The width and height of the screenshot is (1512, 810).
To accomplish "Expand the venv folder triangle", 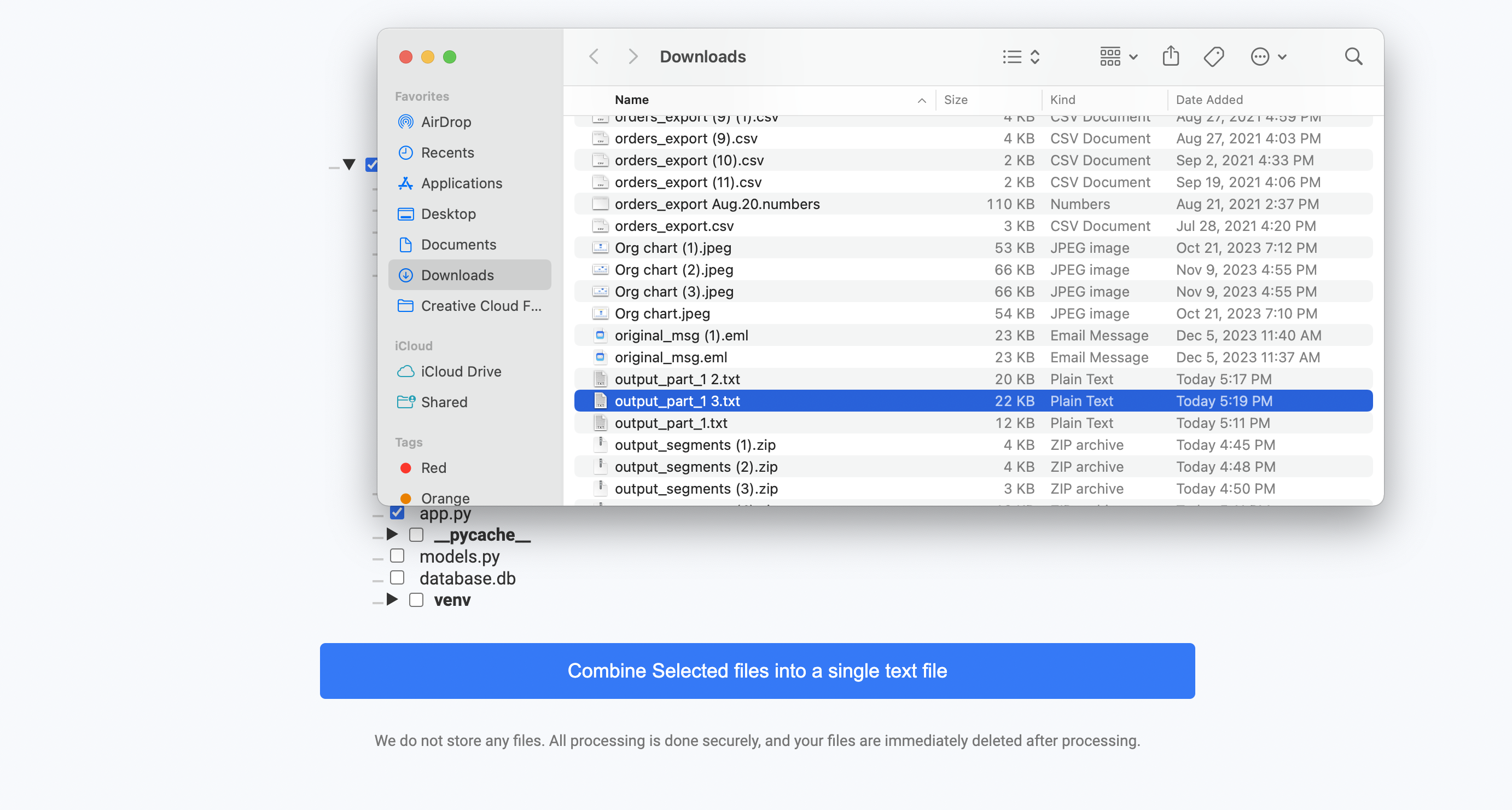I will [392, 600].
